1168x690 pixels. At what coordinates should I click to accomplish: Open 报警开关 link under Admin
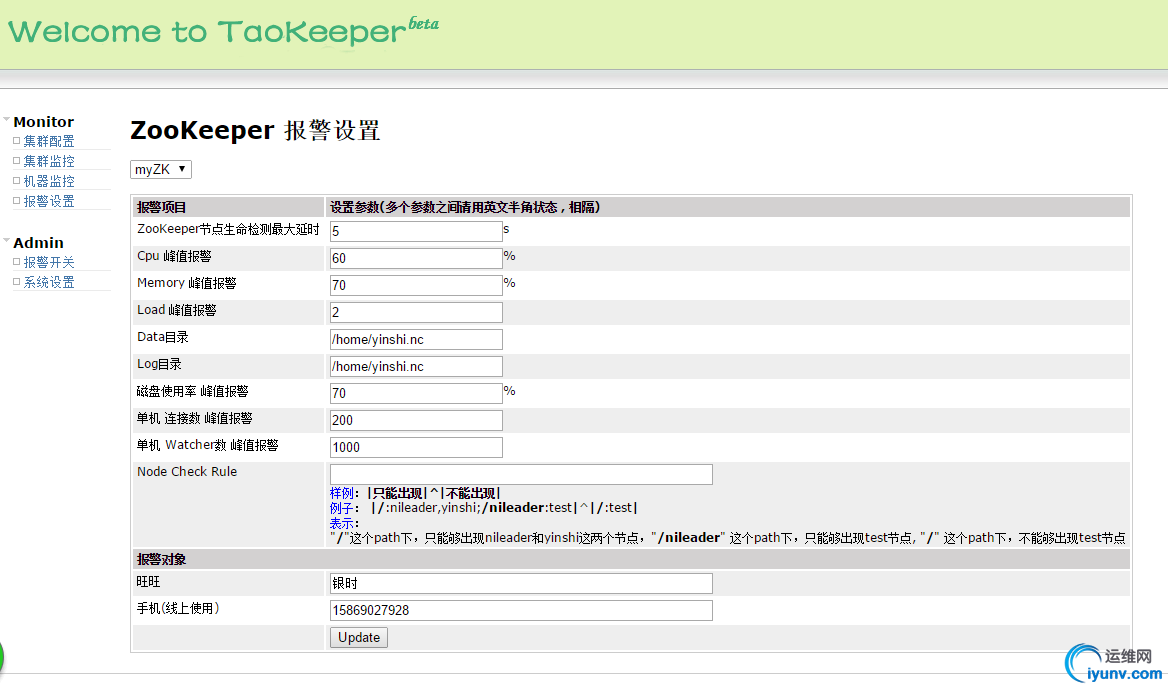click(48, 262)
